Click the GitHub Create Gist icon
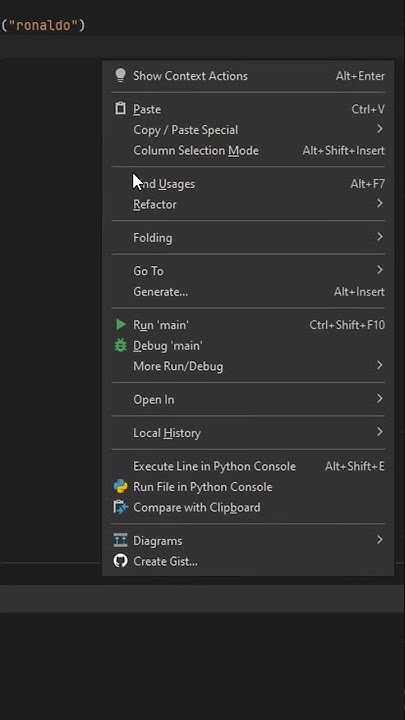405x720 pixels. 120,561
